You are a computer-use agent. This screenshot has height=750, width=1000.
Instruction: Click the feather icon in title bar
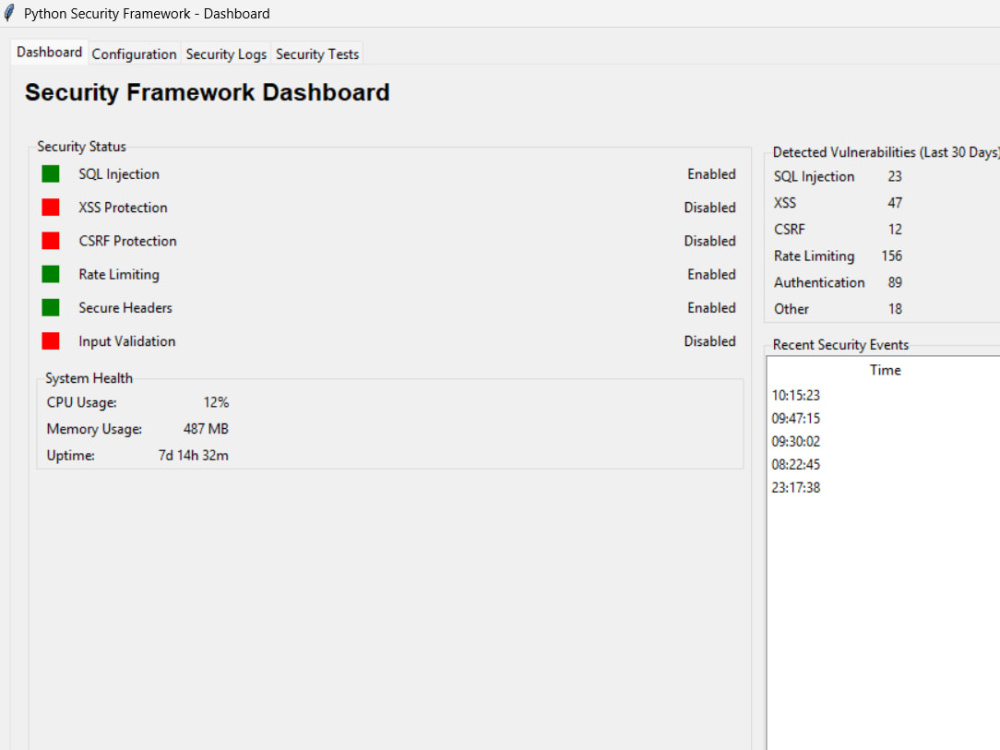coord(9,13)
